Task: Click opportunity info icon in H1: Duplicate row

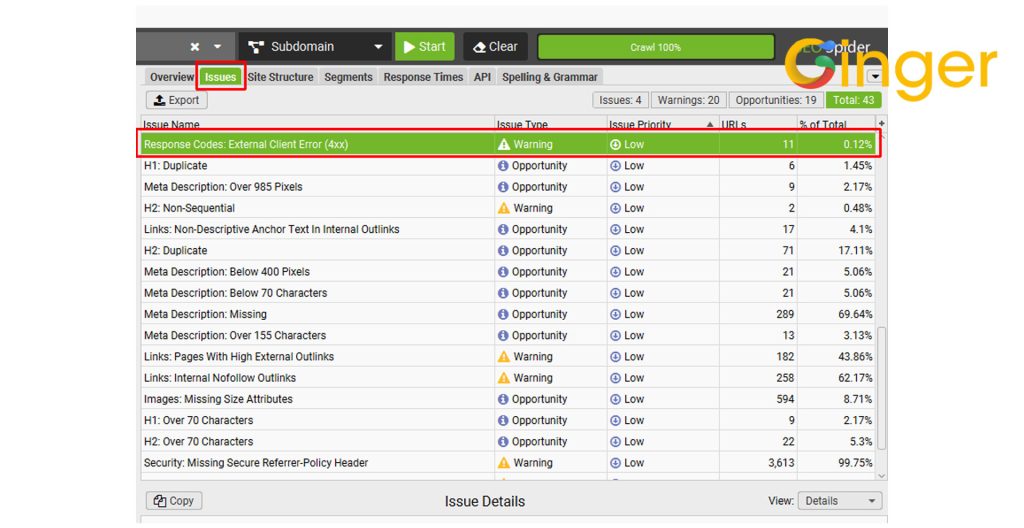Action: (503, 166)
